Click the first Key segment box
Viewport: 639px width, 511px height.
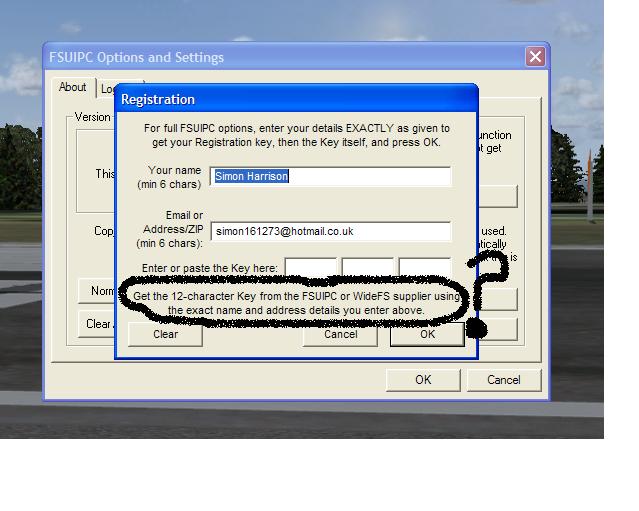(311, 267)
